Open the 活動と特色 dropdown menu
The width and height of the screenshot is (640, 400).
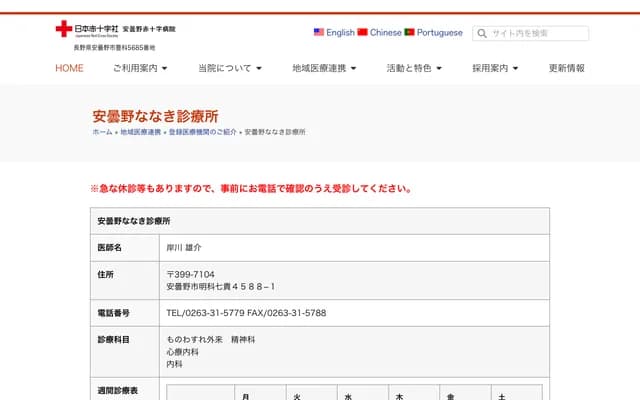click(415, 69)
